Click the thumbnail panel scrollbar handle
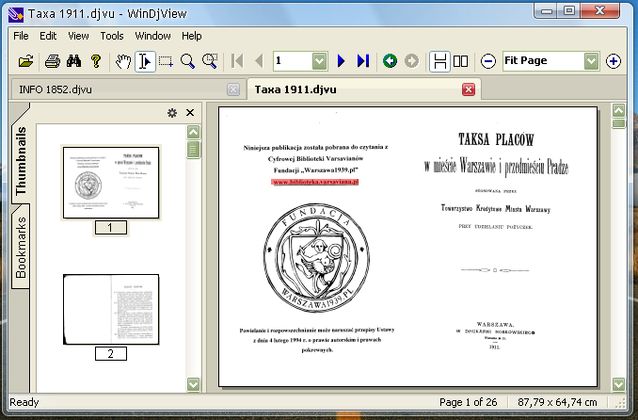This screenshot has height=420, width=638. coord(193,149)
